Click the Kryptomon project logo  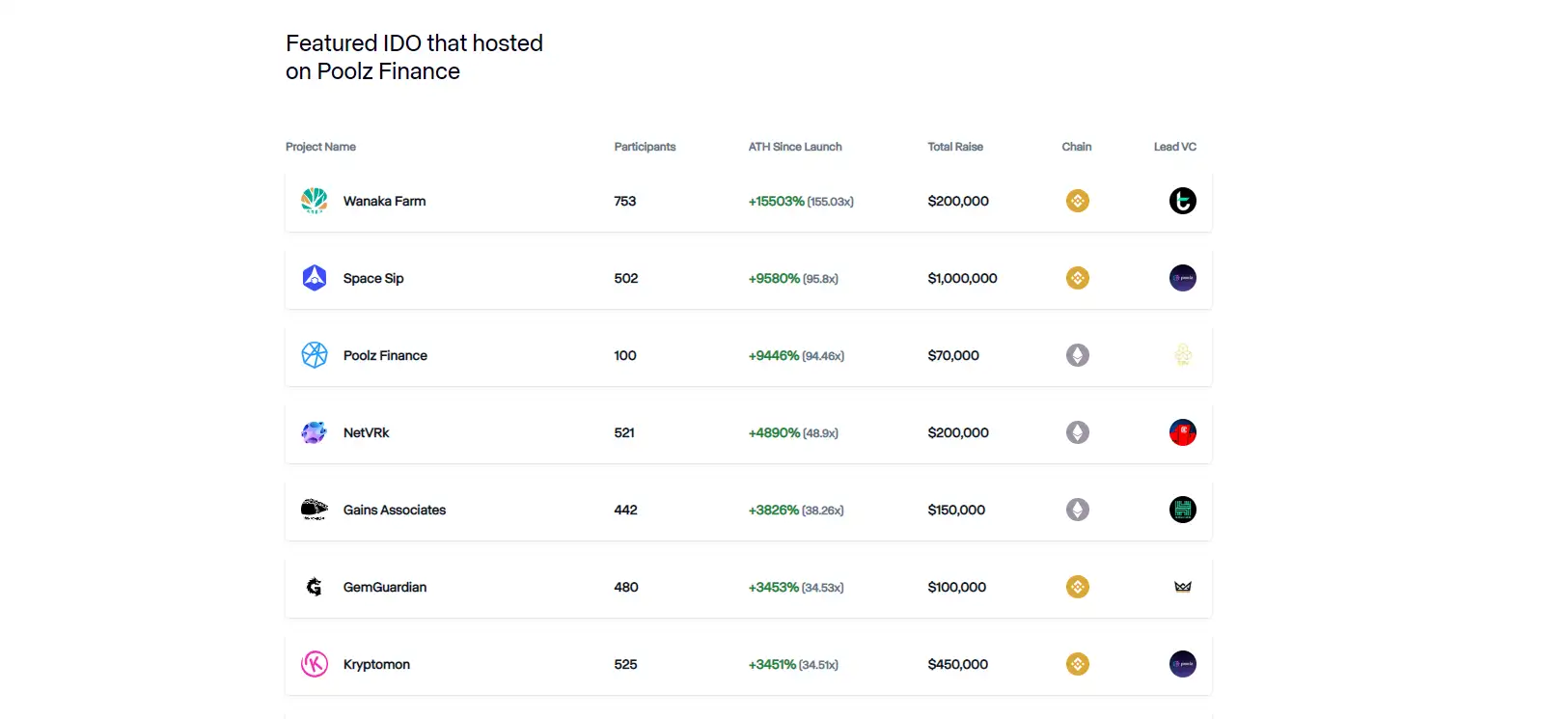pyautogui.click(x=315, y=664)
